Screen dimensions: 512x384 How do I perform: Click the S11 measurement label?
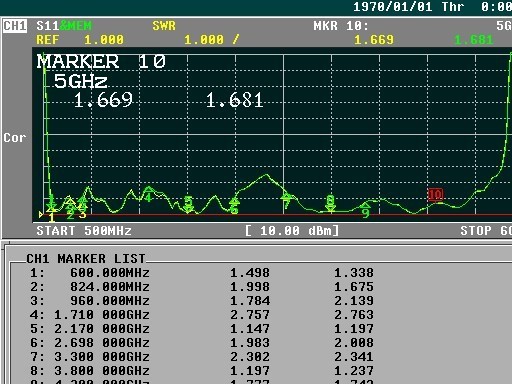click(48, 26)
